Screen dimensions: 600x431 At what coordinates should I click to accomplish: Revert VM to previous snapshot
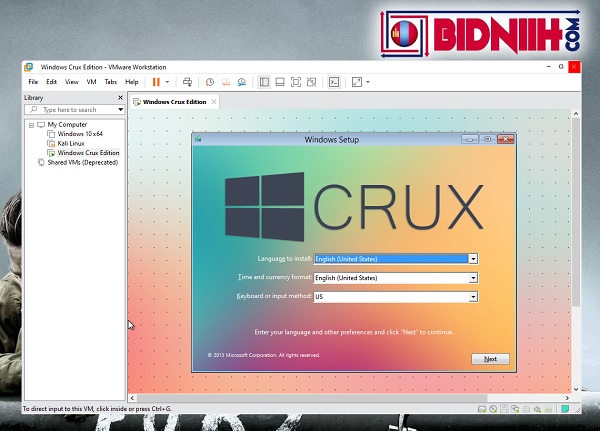click(226, 82)
